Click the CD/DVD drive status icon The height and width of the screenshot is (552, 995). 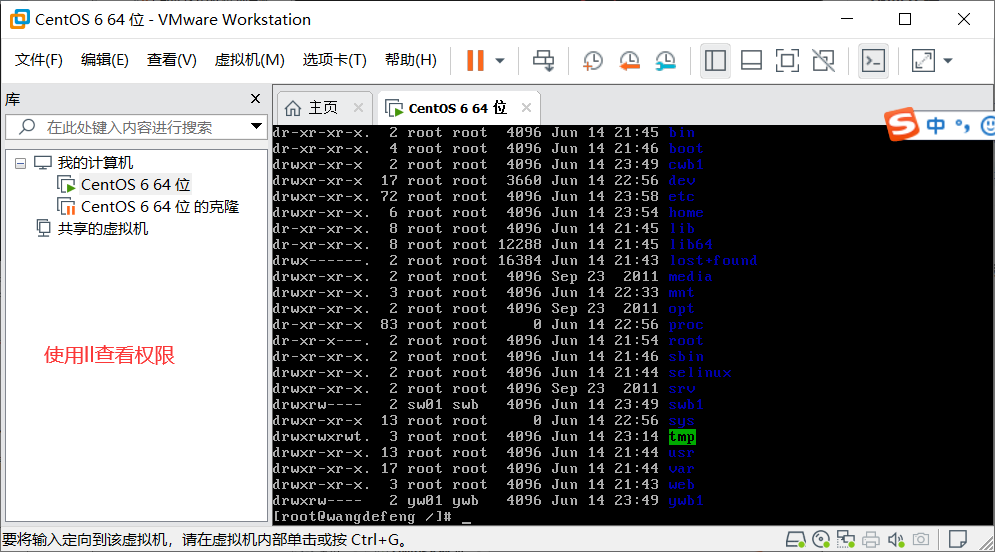[x=821, y=539]
